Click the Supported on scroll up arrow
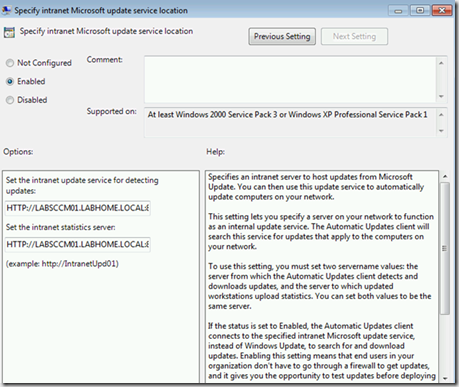Viewport: 459px width, 387px height. [441, 115]
